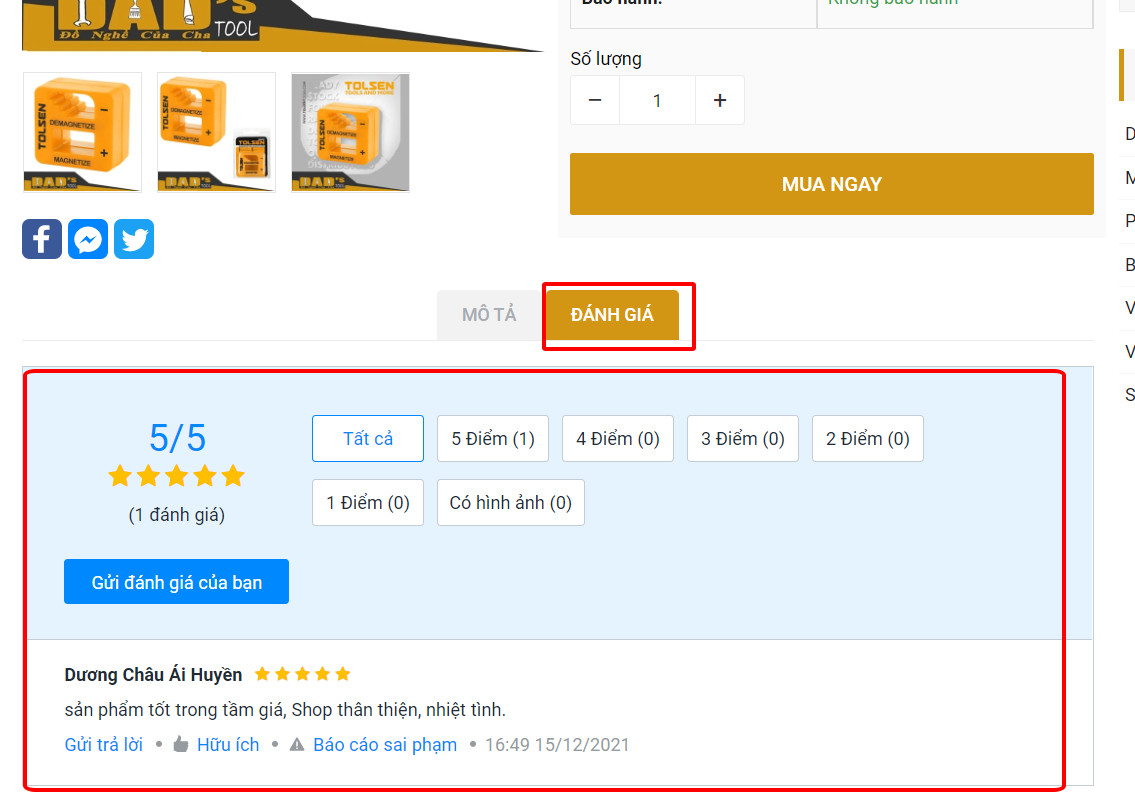
Task: Click the 5/5 rating score
Action: tap(177, 438)
